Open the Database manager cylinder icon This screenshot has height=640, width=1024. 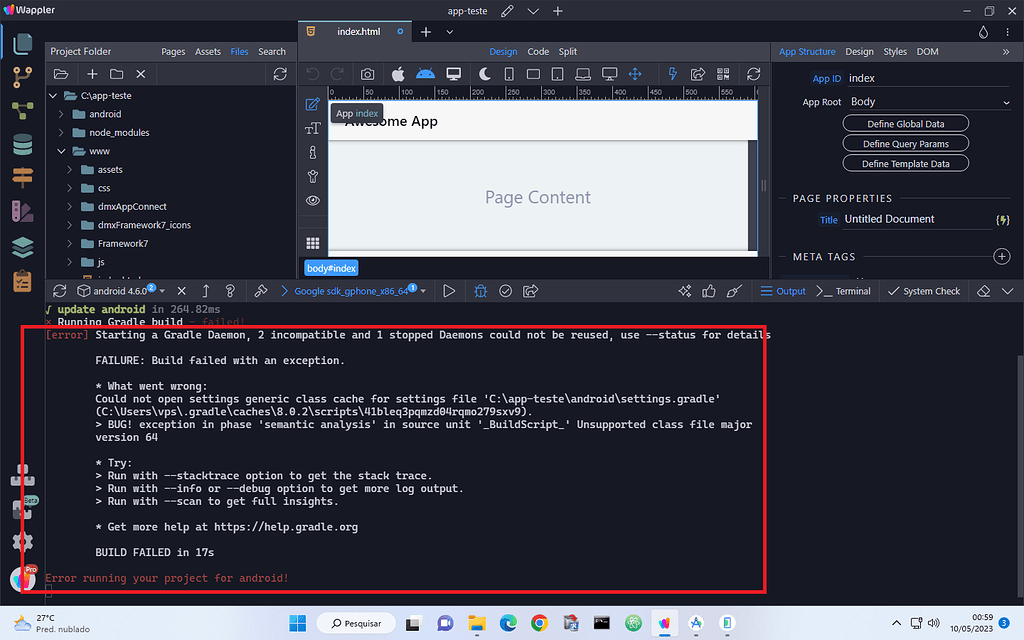23,144
